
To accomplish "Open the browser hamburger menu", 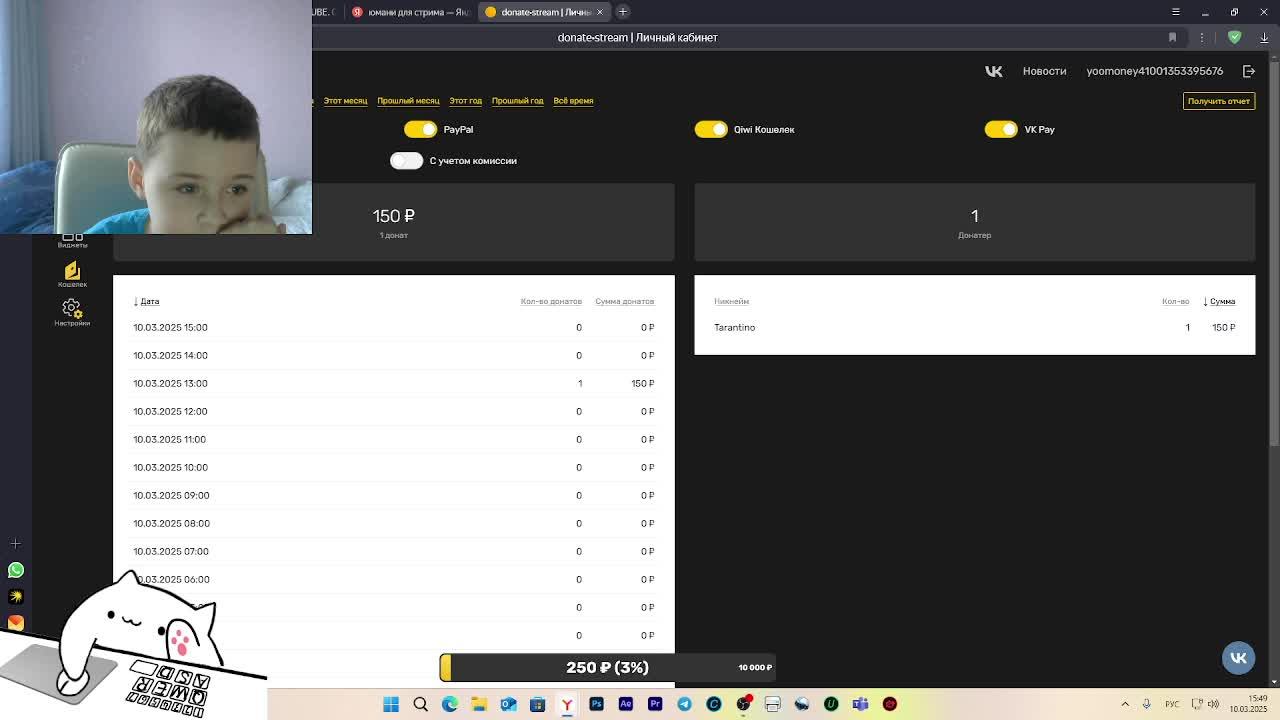I will point(1176,12).
